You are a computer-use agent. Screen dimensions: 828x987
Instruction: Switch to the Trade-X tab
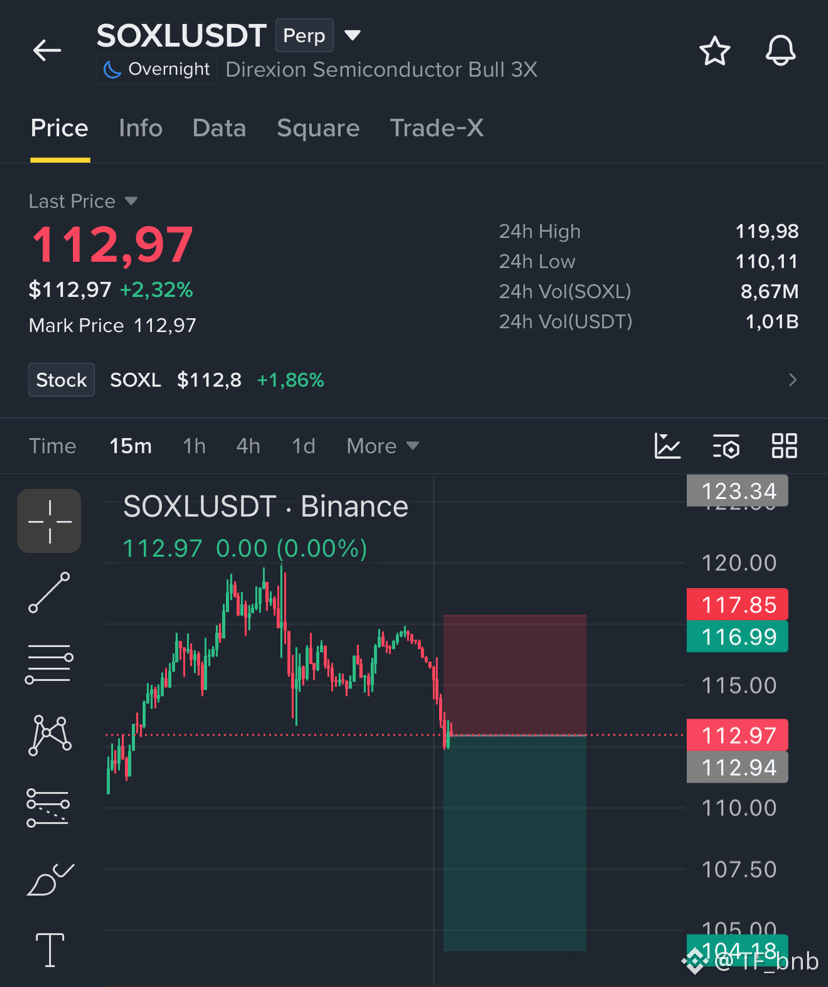click(x=437, y=128)
